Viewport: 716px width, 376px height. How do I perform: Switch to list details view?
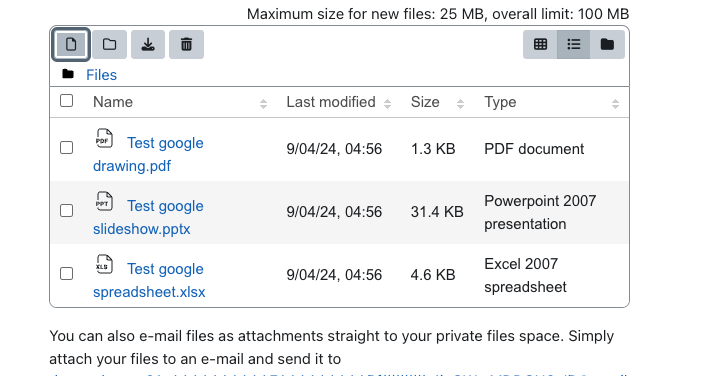pos(574,44)
